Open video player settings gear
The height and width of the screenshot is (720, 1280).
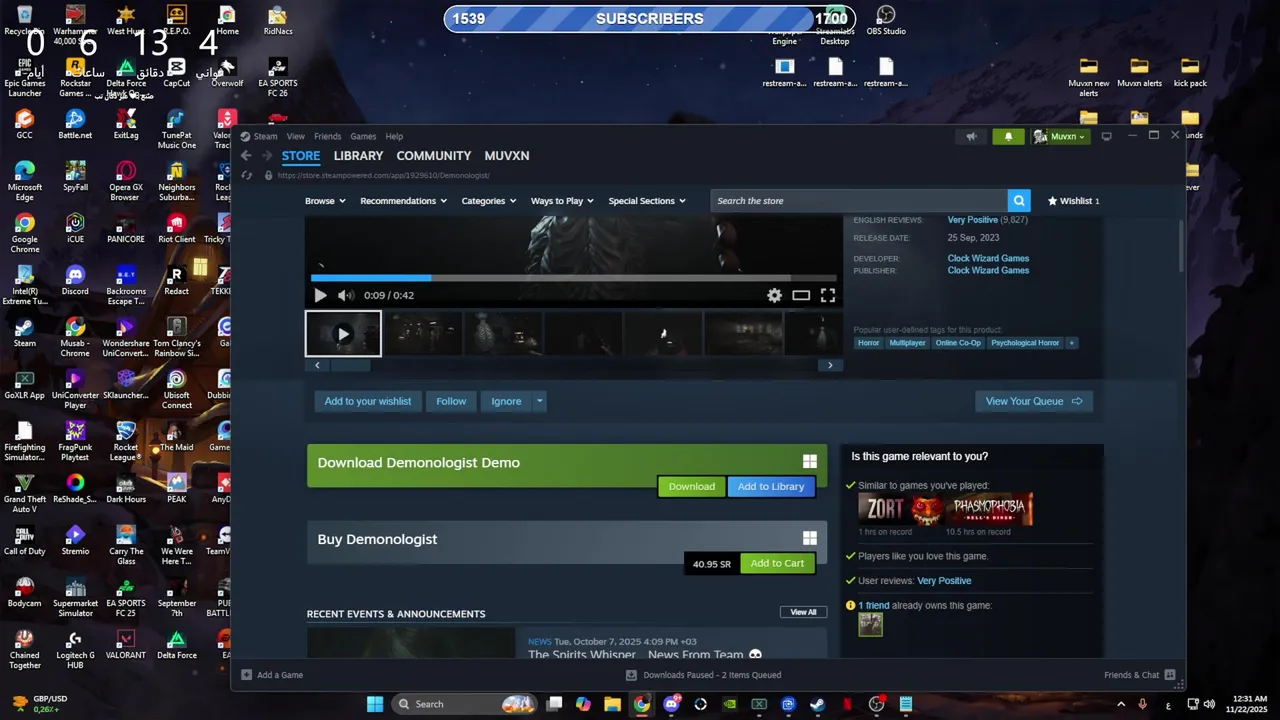pyautogui.click(x=774, y=295)
